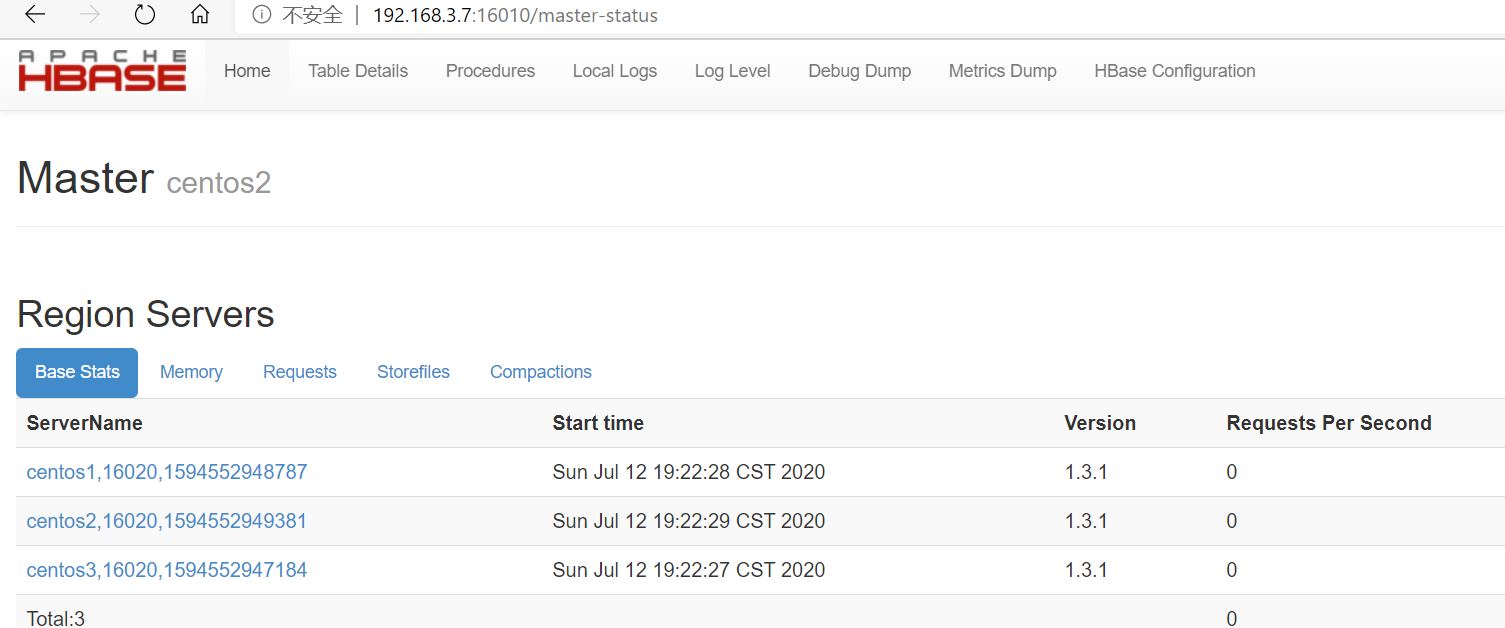Switch to the Requests tab
Screen dimensions: 1505x628
300,372
